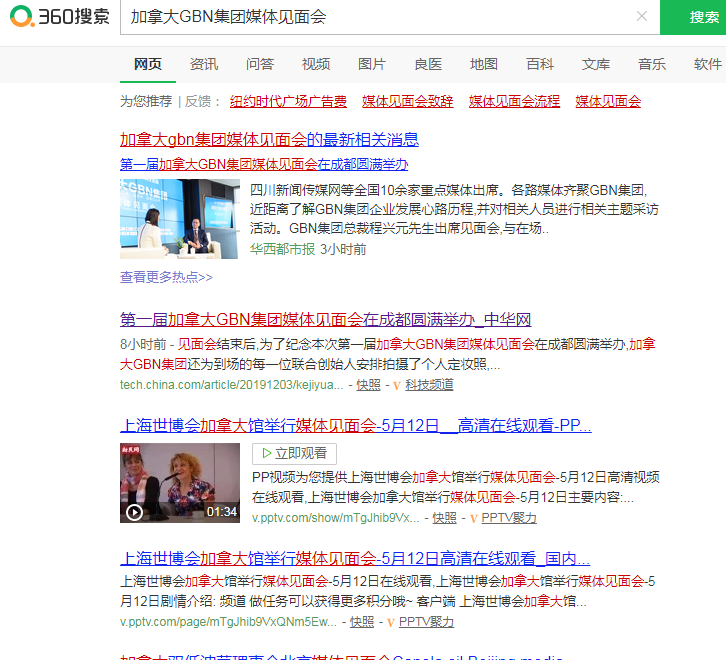The image size is (726, 660).
Task: Open the 百科 tab
Action: (540, 64)
